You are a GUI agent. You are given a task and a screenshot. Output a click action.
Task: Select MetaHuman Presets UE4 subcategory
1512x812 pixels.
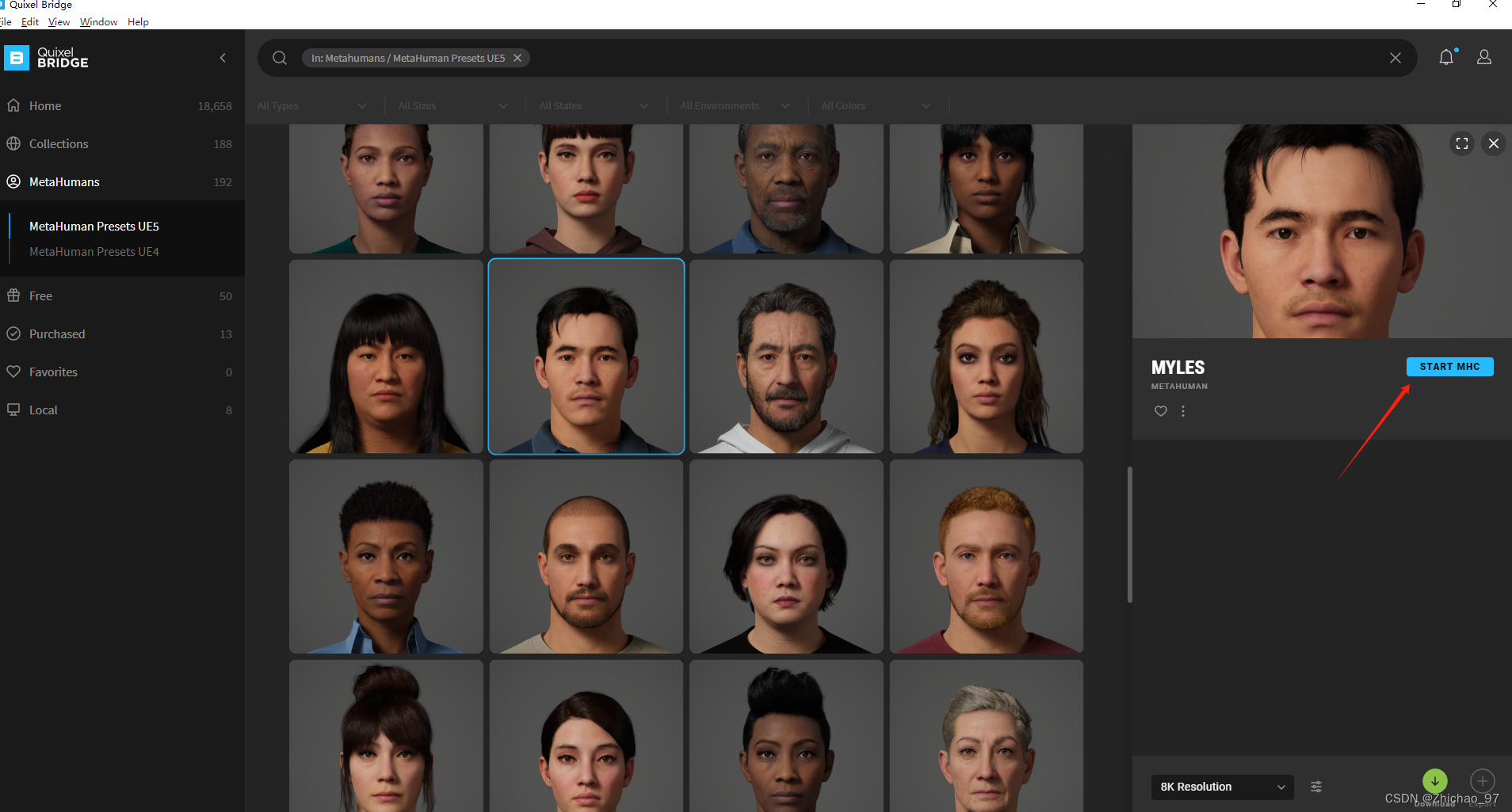(x=94, y=251)
